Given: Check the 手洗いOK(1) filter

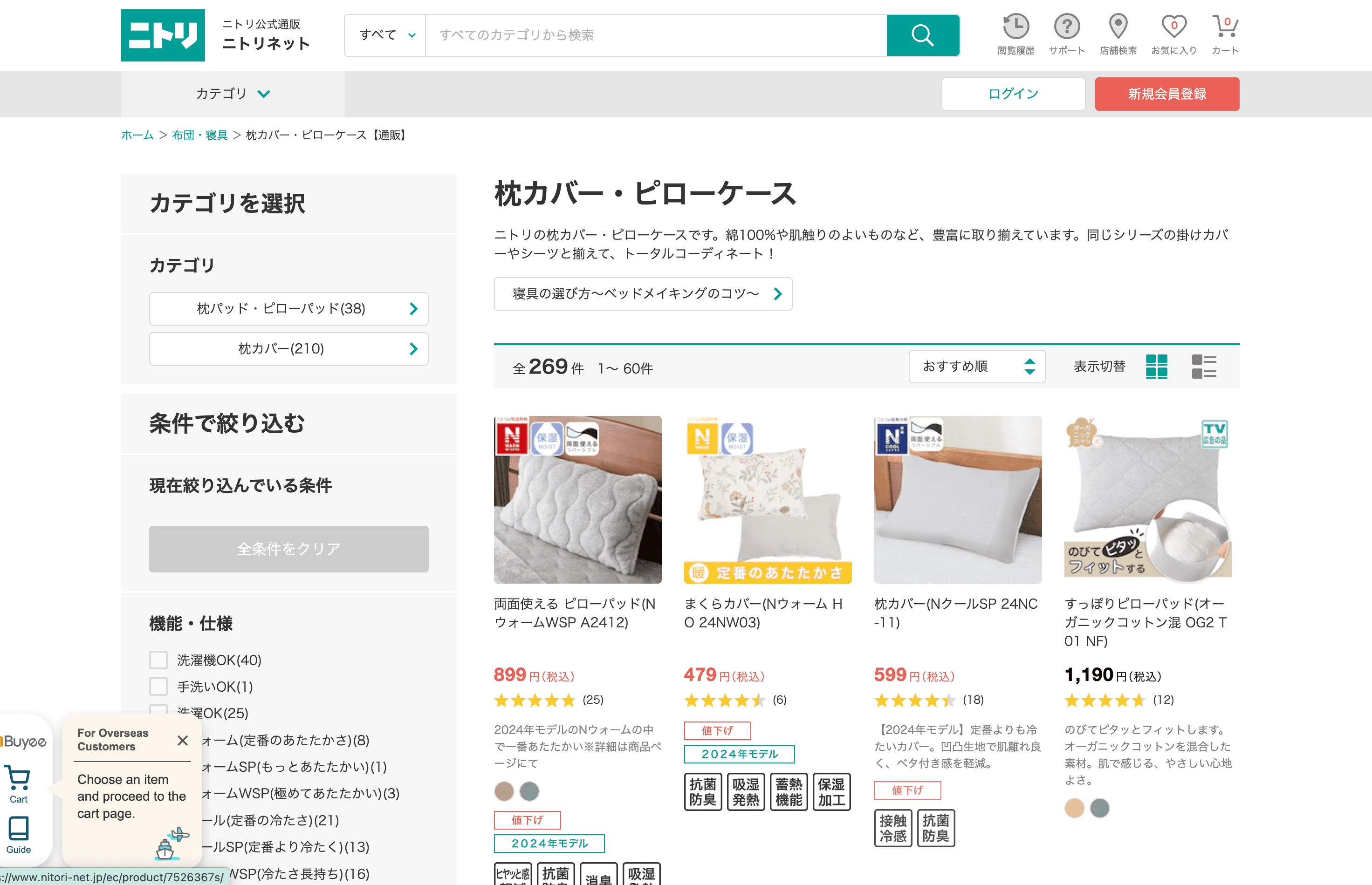Looking at the screenshot, I should pyautogui.click(x=159, y=686).
